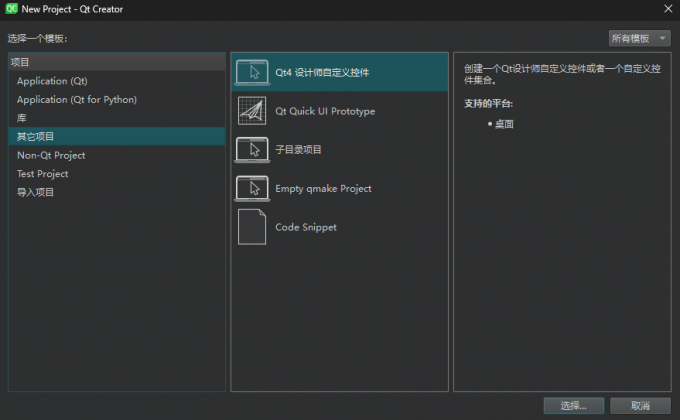Click the 子目录项目 template icon
The image size is (680, 420).
[x=252, y=150]
